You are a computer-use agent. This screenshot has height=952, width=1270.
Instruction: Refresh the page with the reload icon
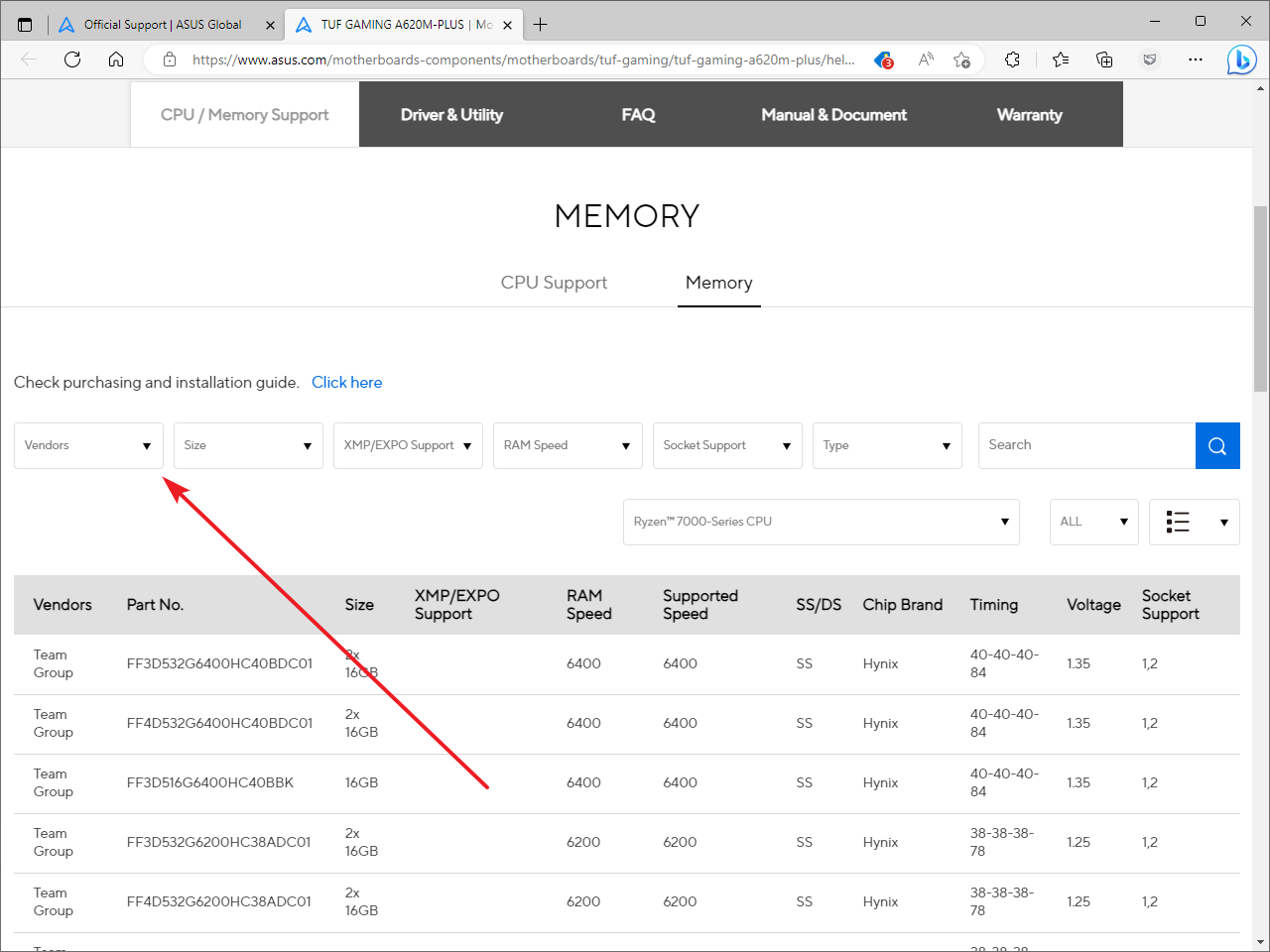[72, 59]
